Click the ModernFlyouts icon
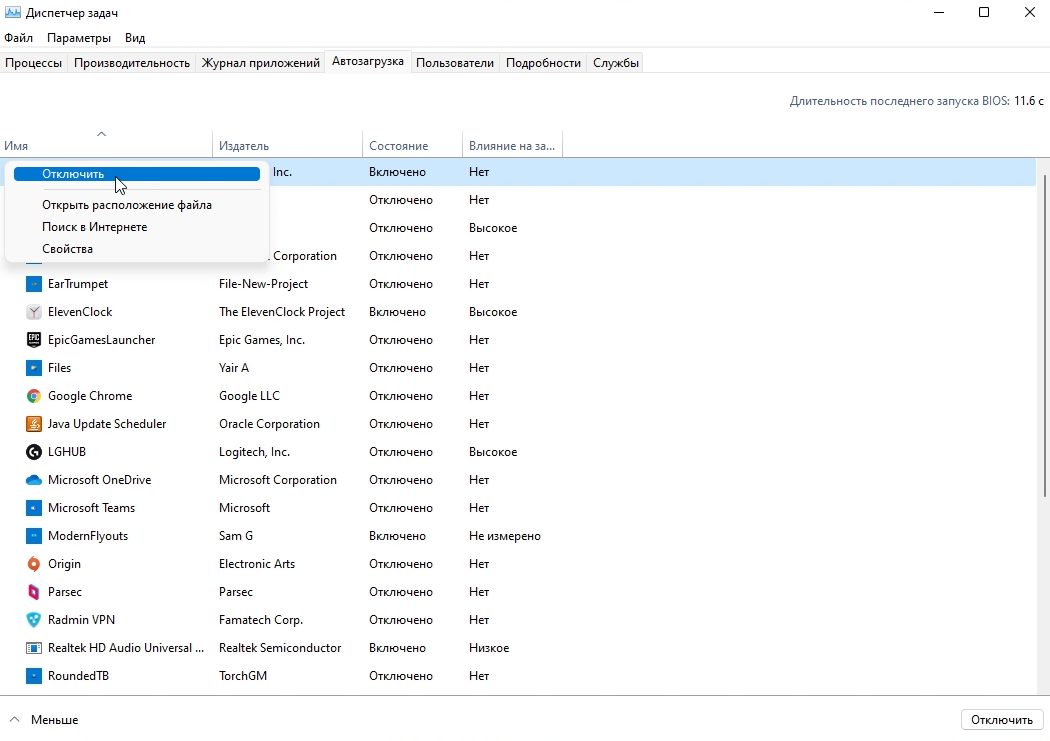The height and width of the screenshot is (741, 1050). (x=33, y=536)
